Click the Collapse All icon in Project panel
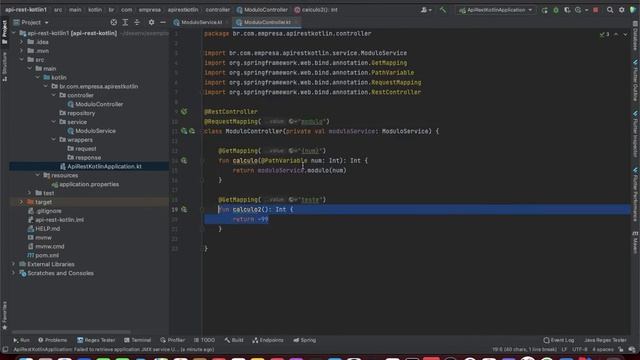640x360 pixels. click(x=137, y=22)
